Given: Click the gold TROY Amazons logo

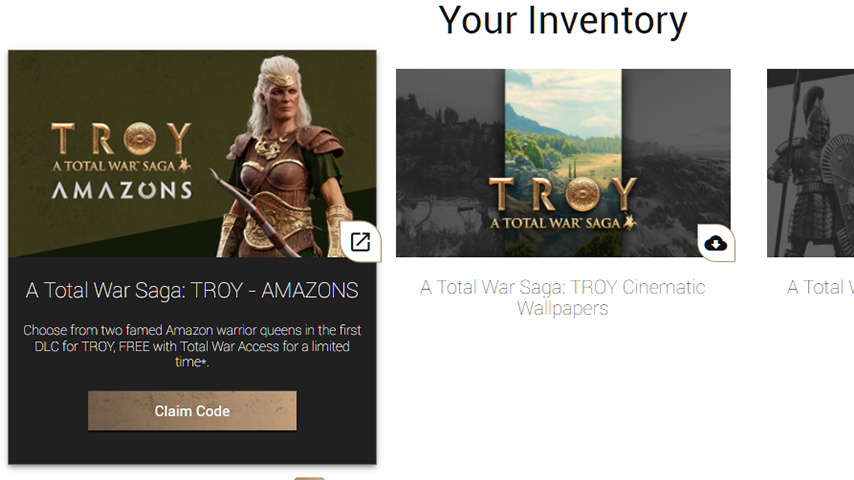Looking at the screenshot, I should coord(121,161).
